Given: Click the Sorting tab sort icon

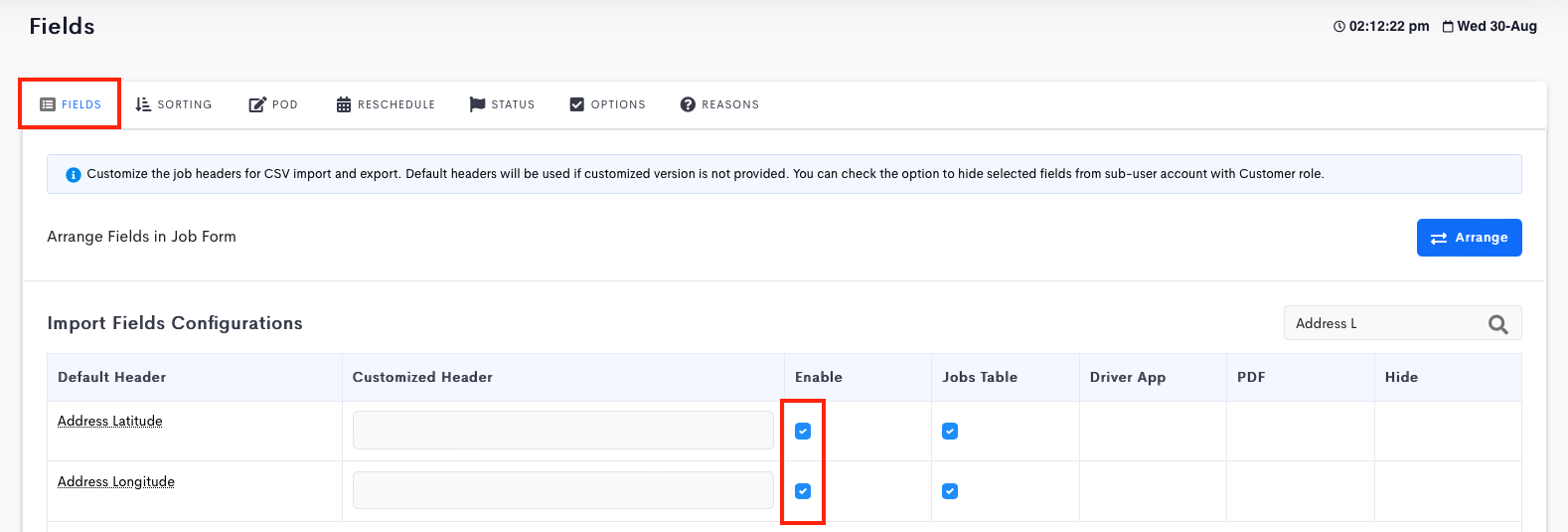Looking at the screenshot, I should 143,104.
